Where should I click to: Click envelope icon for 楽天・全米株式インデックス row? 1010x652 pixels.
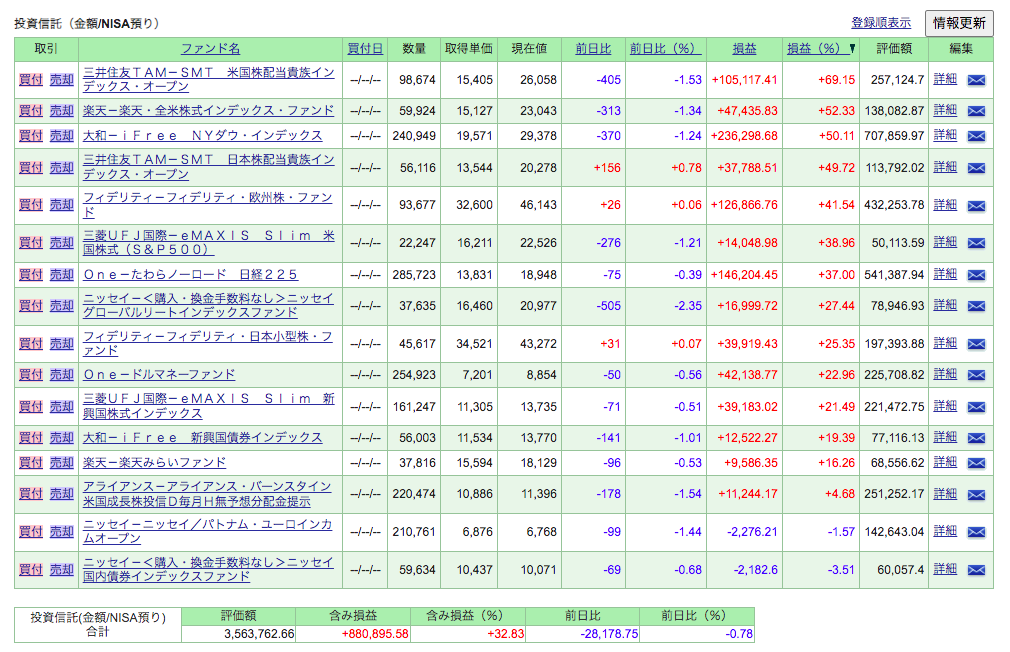[977, 111]
